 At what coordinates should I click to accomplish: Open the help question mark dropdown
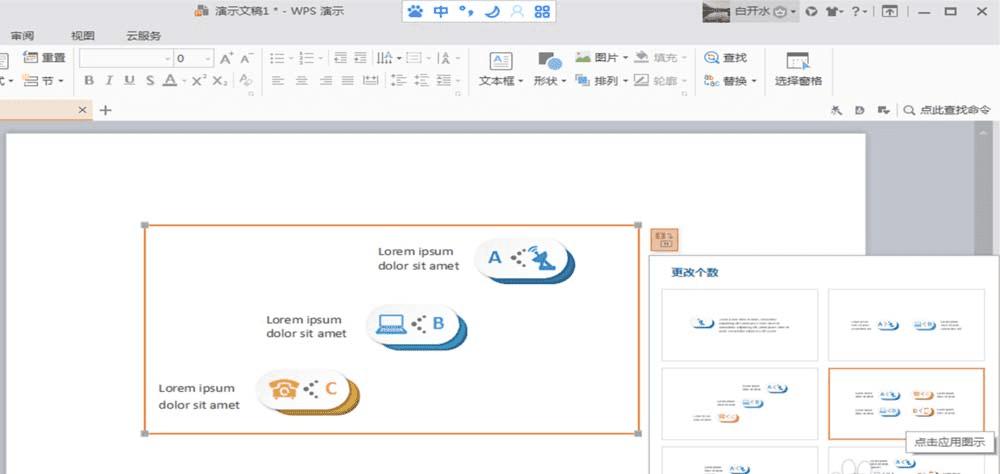tap(860, 11)
